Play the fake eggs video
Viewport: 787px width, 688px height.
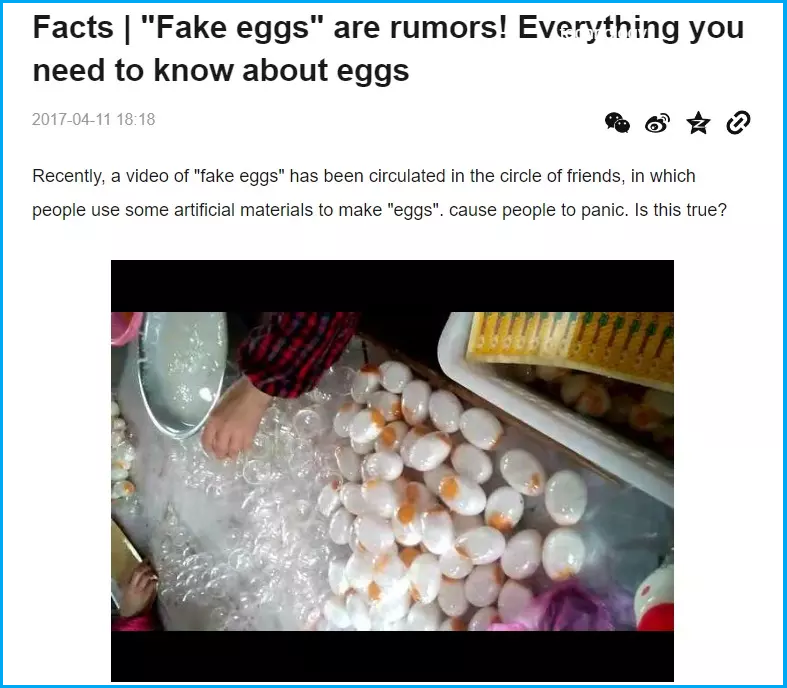[392, 471]
